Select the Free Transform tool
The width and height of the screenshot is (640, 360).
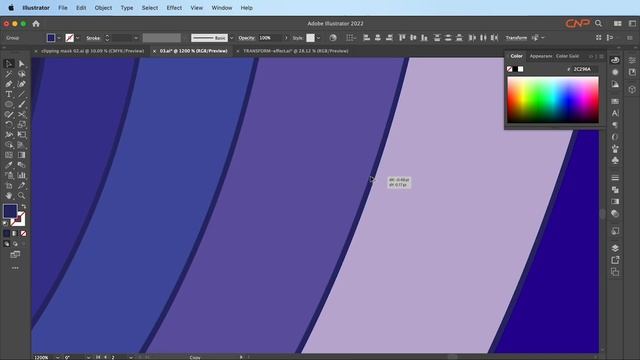[22, 135]
